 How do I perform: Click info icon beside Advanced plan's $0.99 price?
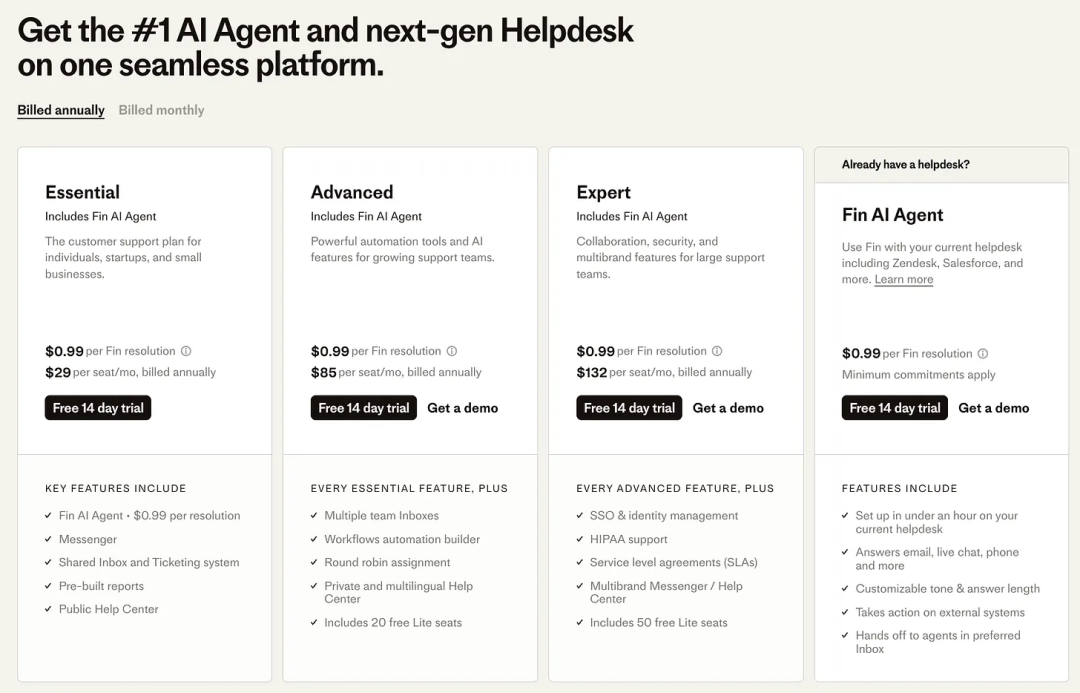pyautogui.click(x=451, y=351)
